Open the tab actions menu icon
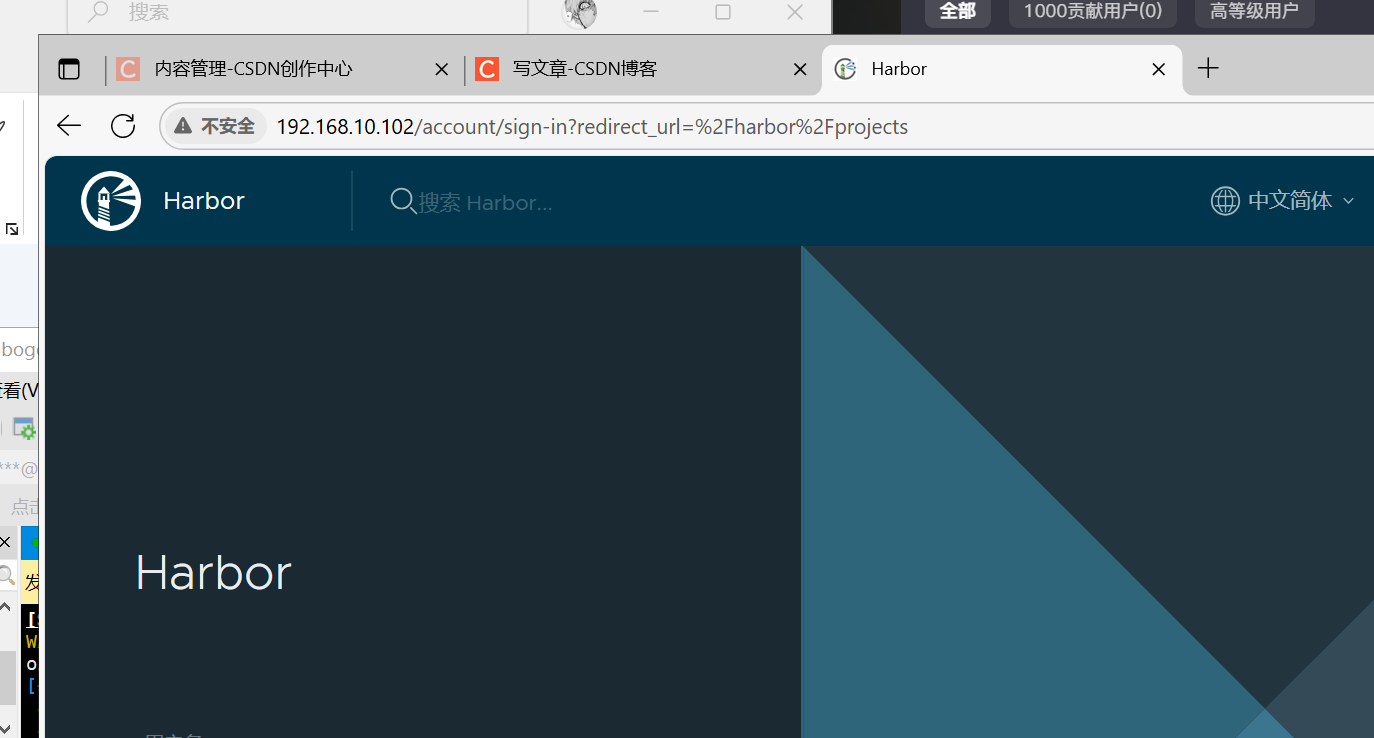Image resolution: width=1374 pixels, height=738 pixels. pyautogui.click(x=69, y=69)
